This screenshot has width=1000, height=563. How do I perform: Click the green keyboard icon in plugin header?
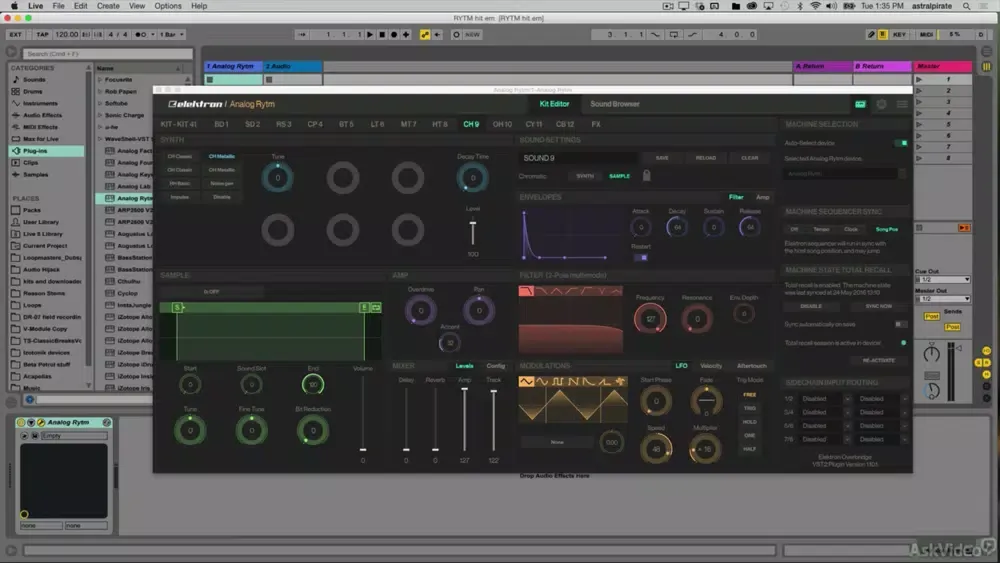point(860,104)
